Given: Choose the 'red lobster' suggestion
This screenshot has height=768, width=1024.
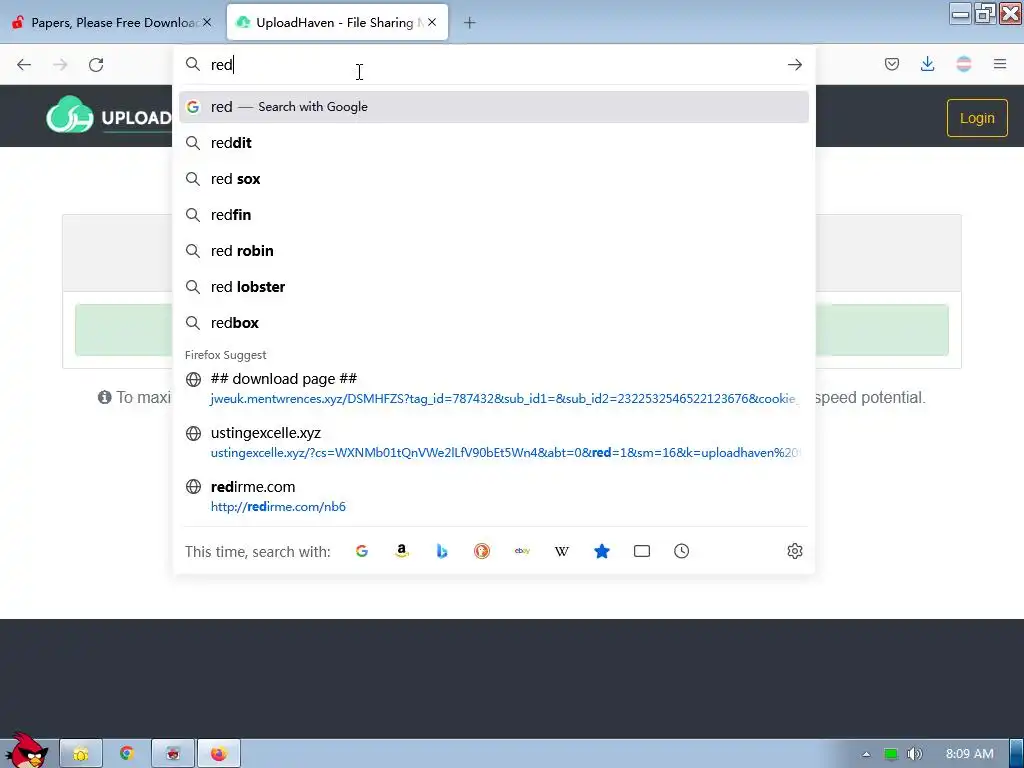Looking at the screenshot, I should [494, 287].
